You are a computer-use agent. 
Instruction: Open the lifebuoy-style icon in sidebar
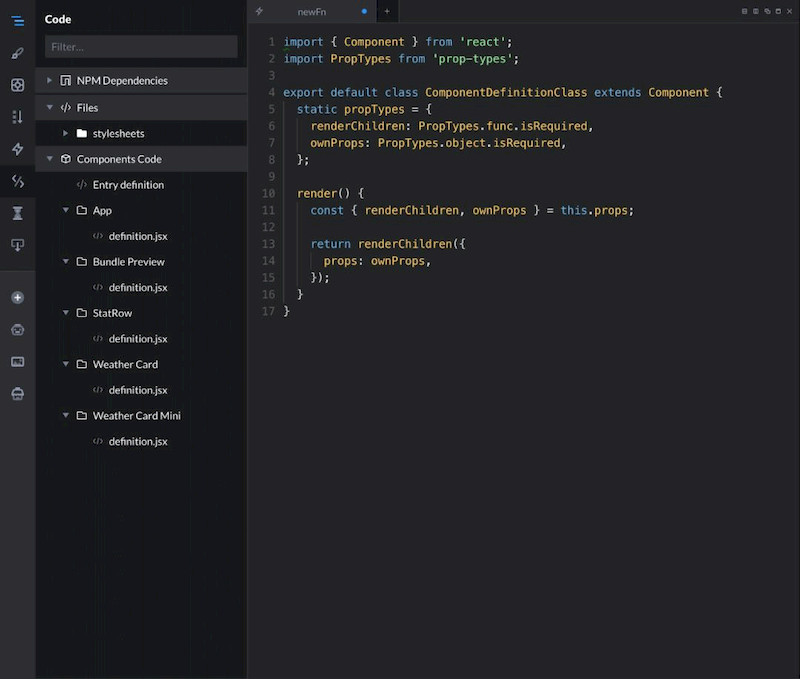click(18, 85)
